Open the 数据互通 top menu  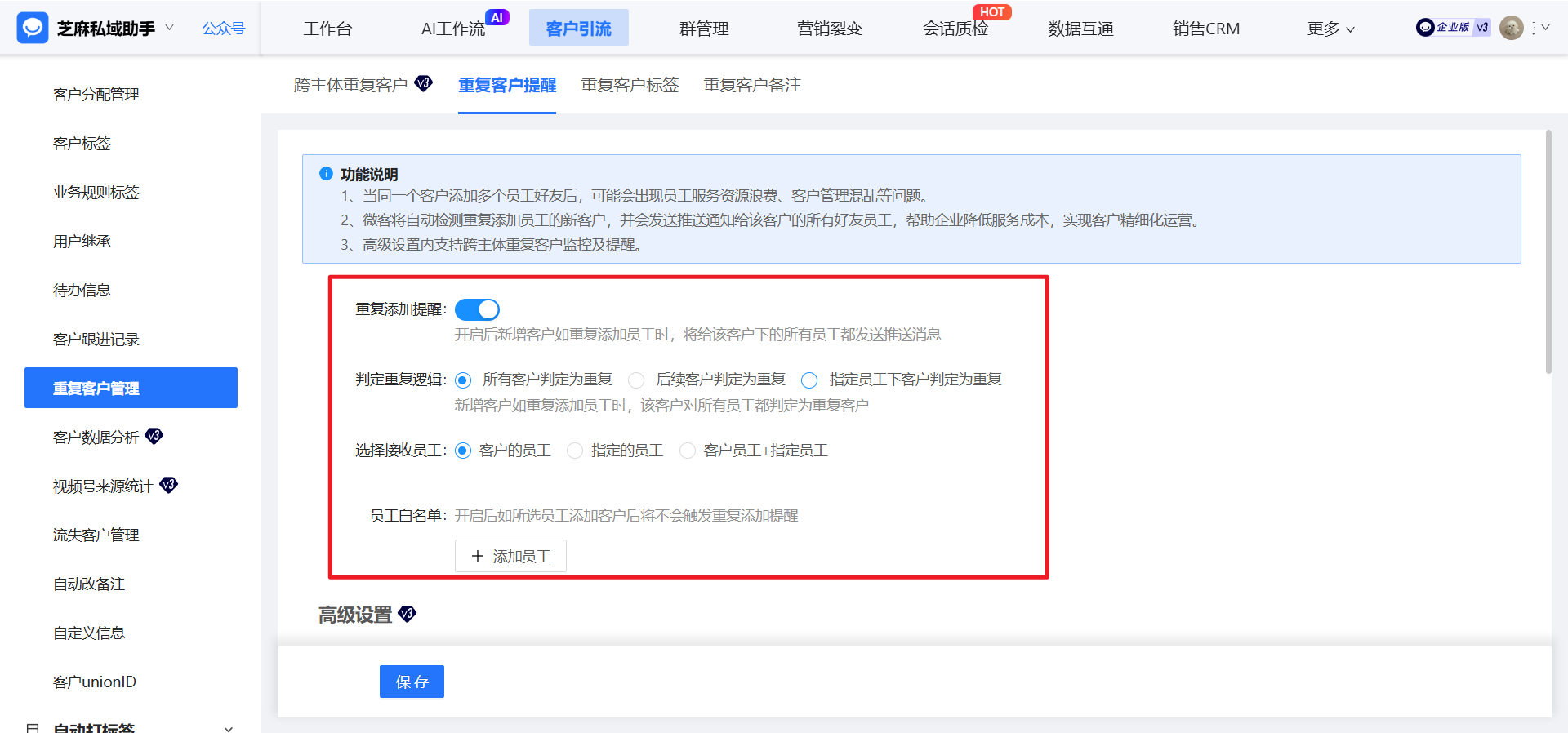tap(1081, 29)
